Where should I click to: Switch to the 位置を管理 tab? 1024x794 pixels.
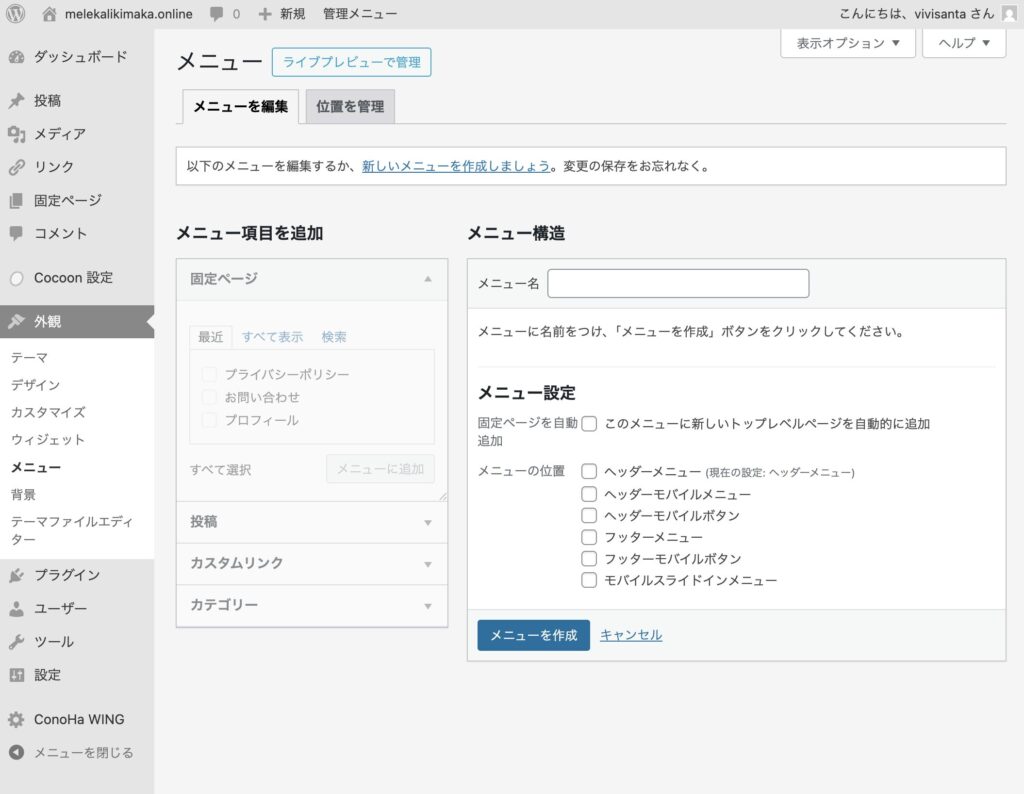350,106
